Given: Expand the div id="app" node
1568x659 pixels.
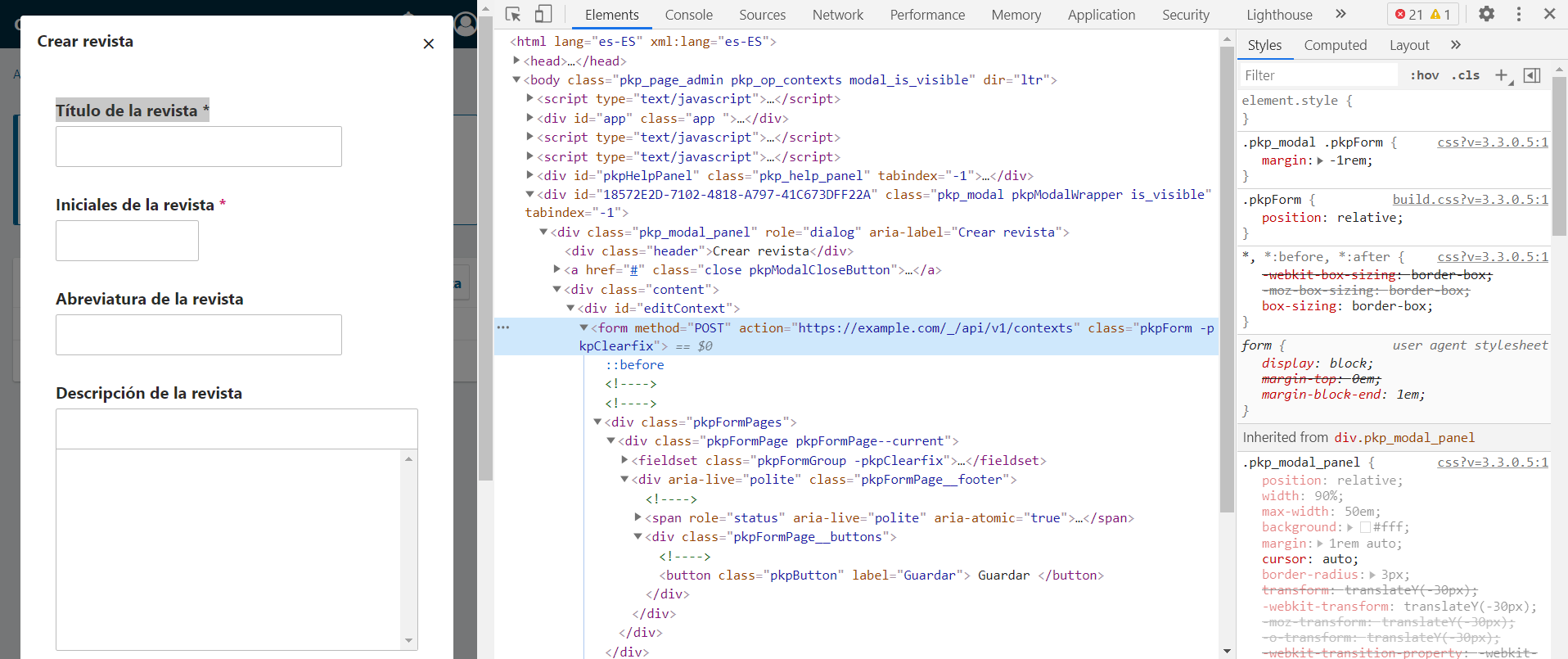Looking at the screenshot, I should [529, 118].
